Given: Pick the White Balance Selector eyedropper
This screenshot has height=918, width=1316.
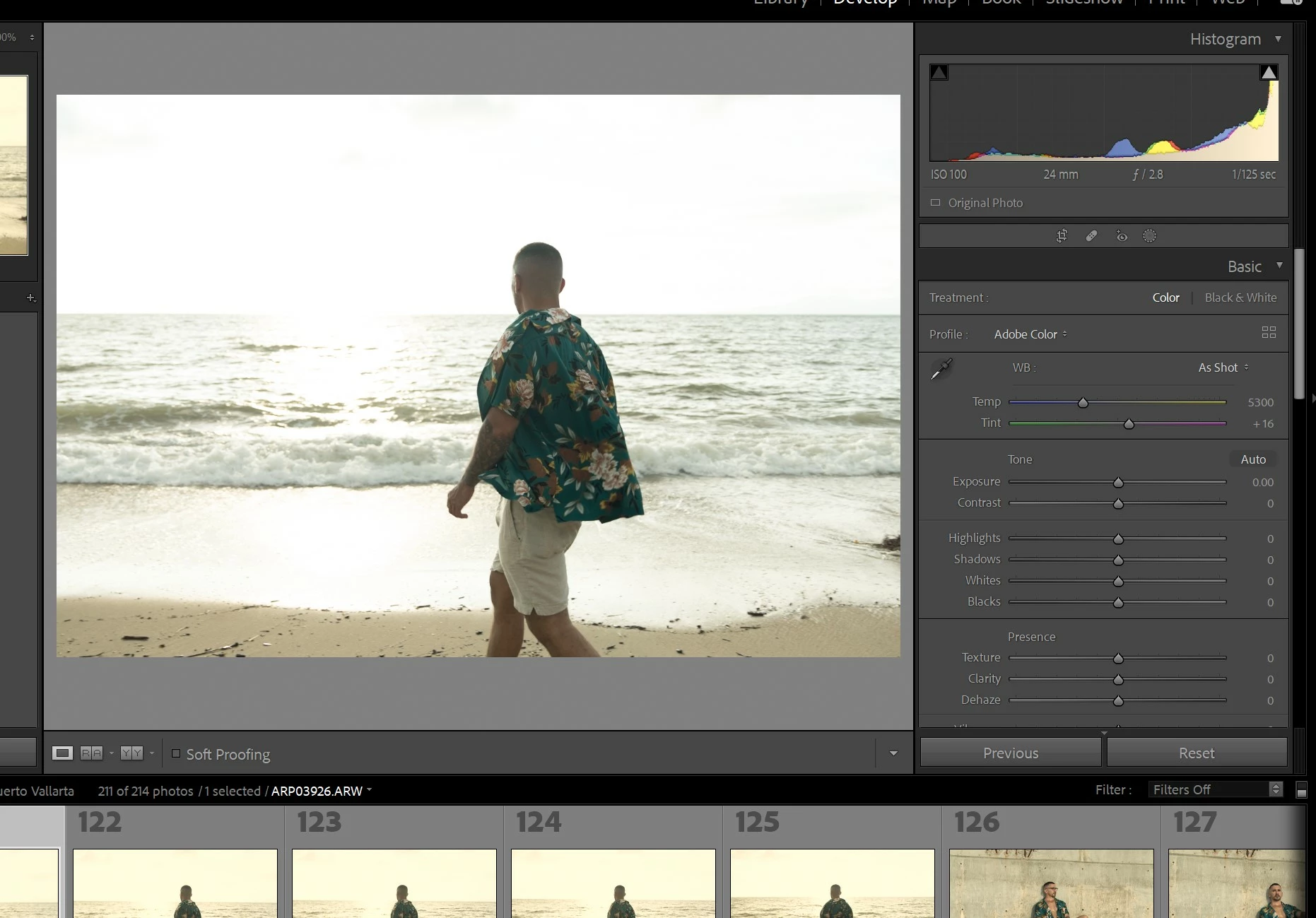Looking at the screenshot, I should pos(941,369).
